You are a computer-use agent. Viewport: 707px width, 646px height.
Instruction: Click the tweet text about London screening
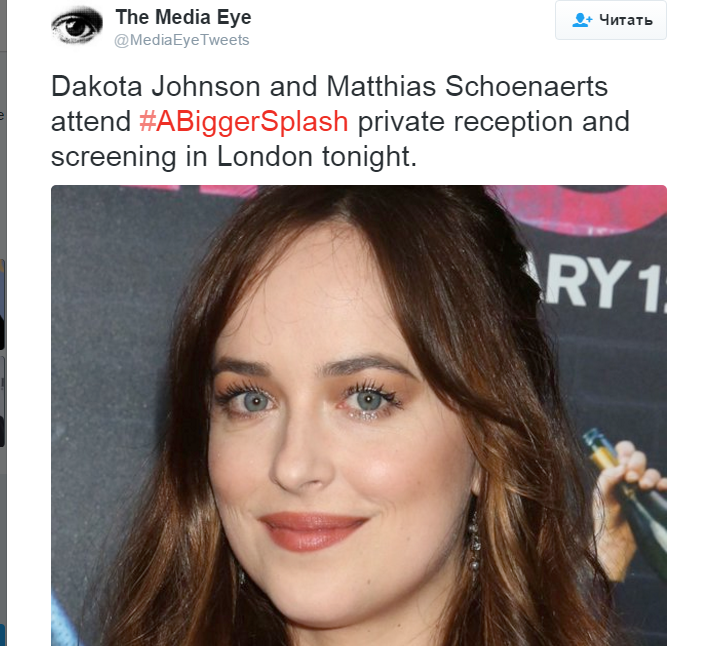click(340, 121)
